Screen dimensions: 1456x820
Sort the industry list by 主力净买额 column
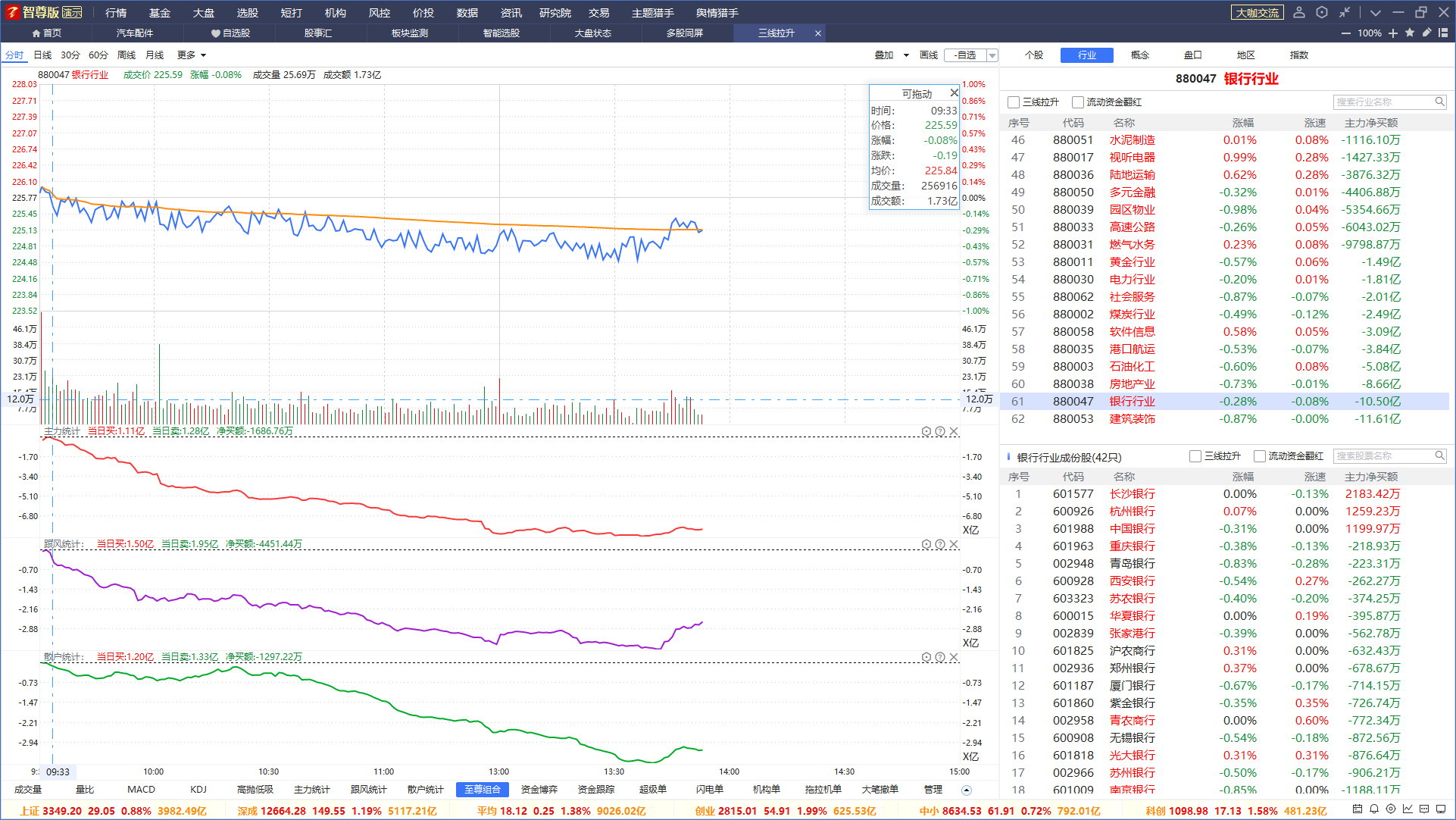coord(1371,123)
